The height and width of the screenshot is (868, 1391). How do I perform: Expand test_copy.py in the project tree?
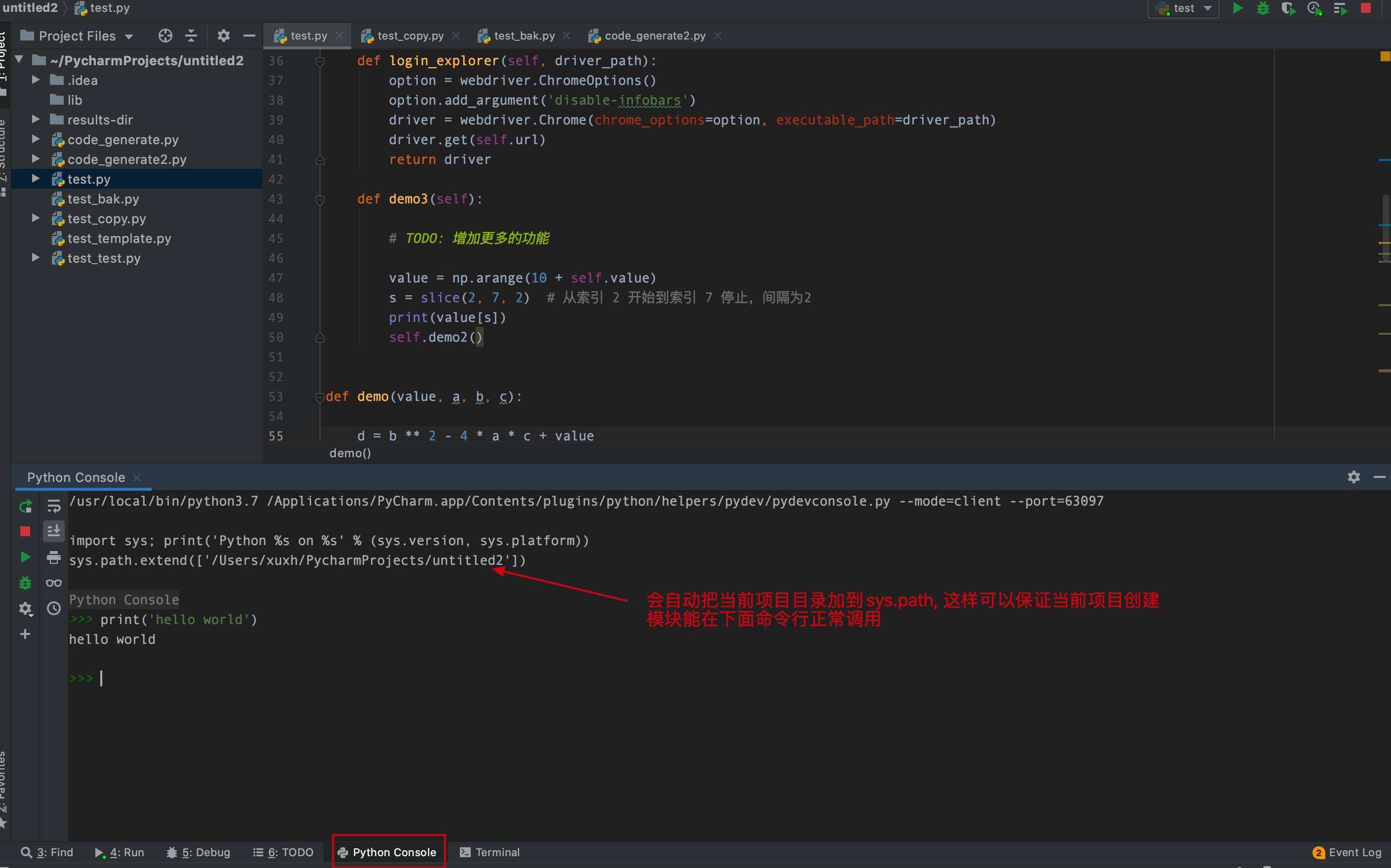click(x=36, y=218)
